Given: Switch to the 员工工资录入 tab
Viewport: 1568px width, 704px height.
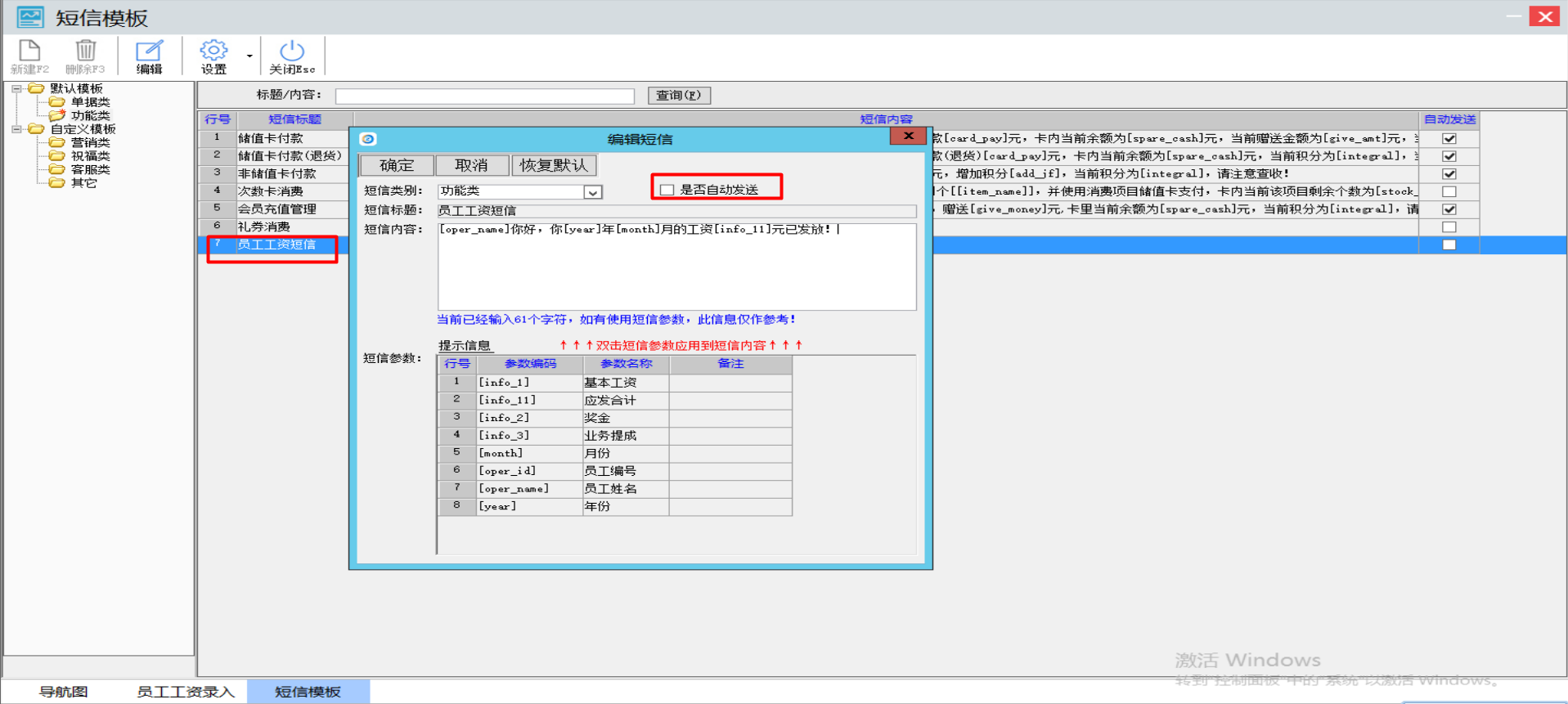Looking at the screenshot, I should [186, 692].
